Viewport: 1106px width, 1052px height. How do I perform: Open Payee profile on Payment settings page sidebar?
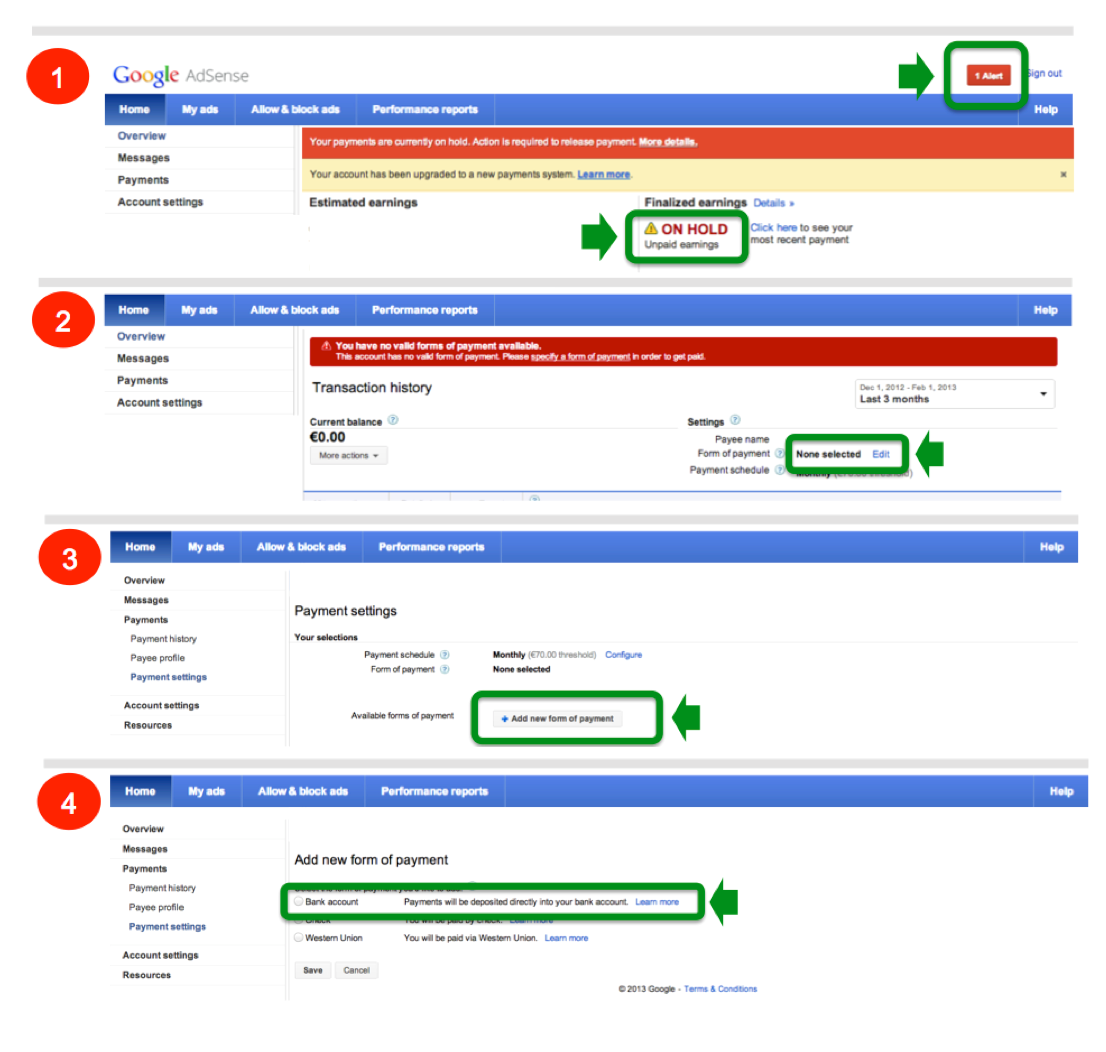[x=157, y=658]
